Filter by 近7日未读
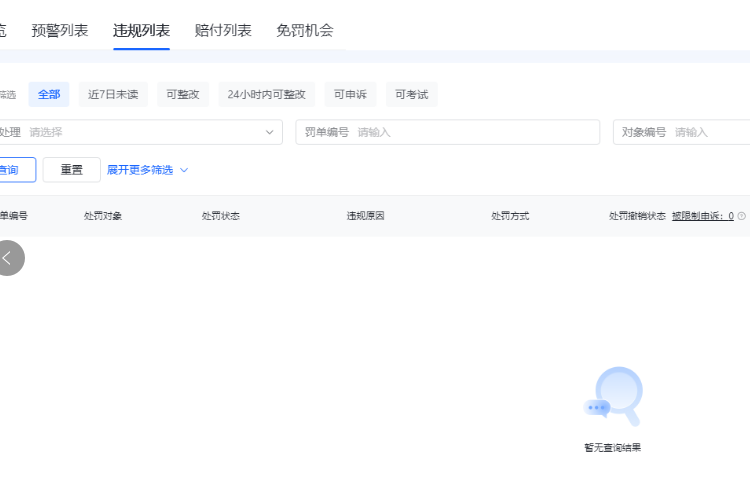Viewport: 750px width, 490px height. (113, 95)
